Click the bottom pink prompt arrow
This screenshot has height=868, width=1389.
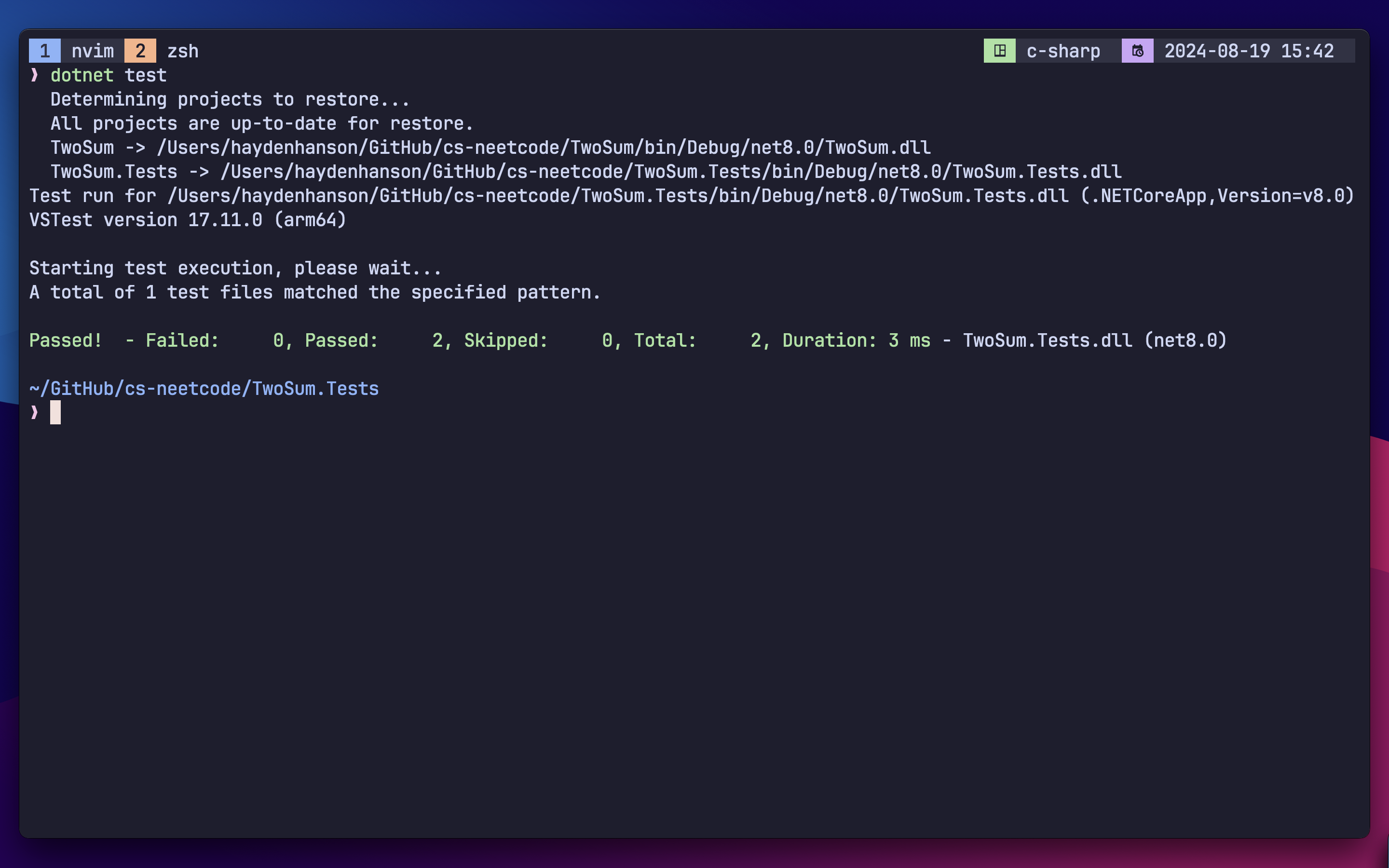point(34,412)
